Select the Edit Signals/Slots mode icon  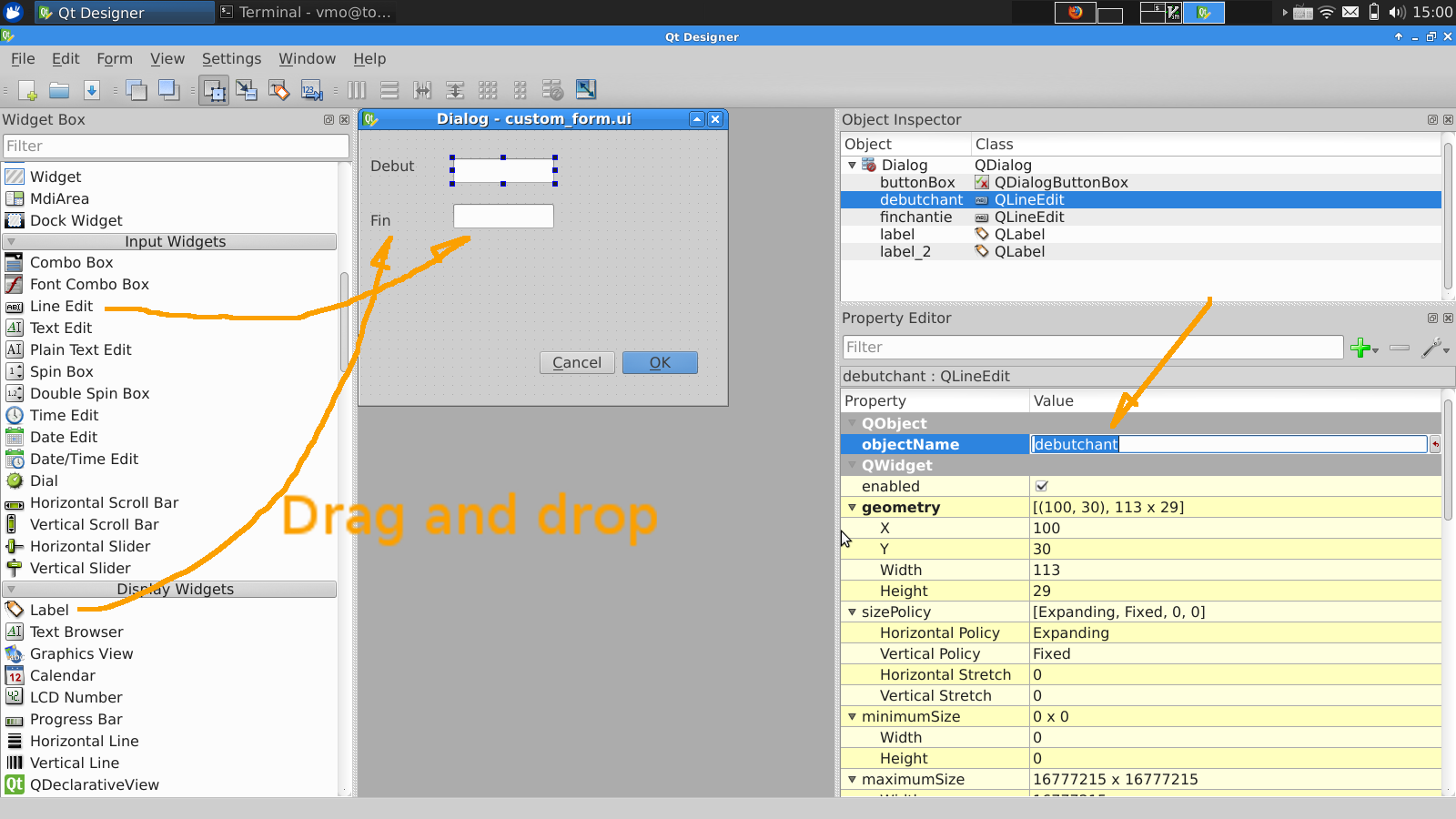coord(247,90)
